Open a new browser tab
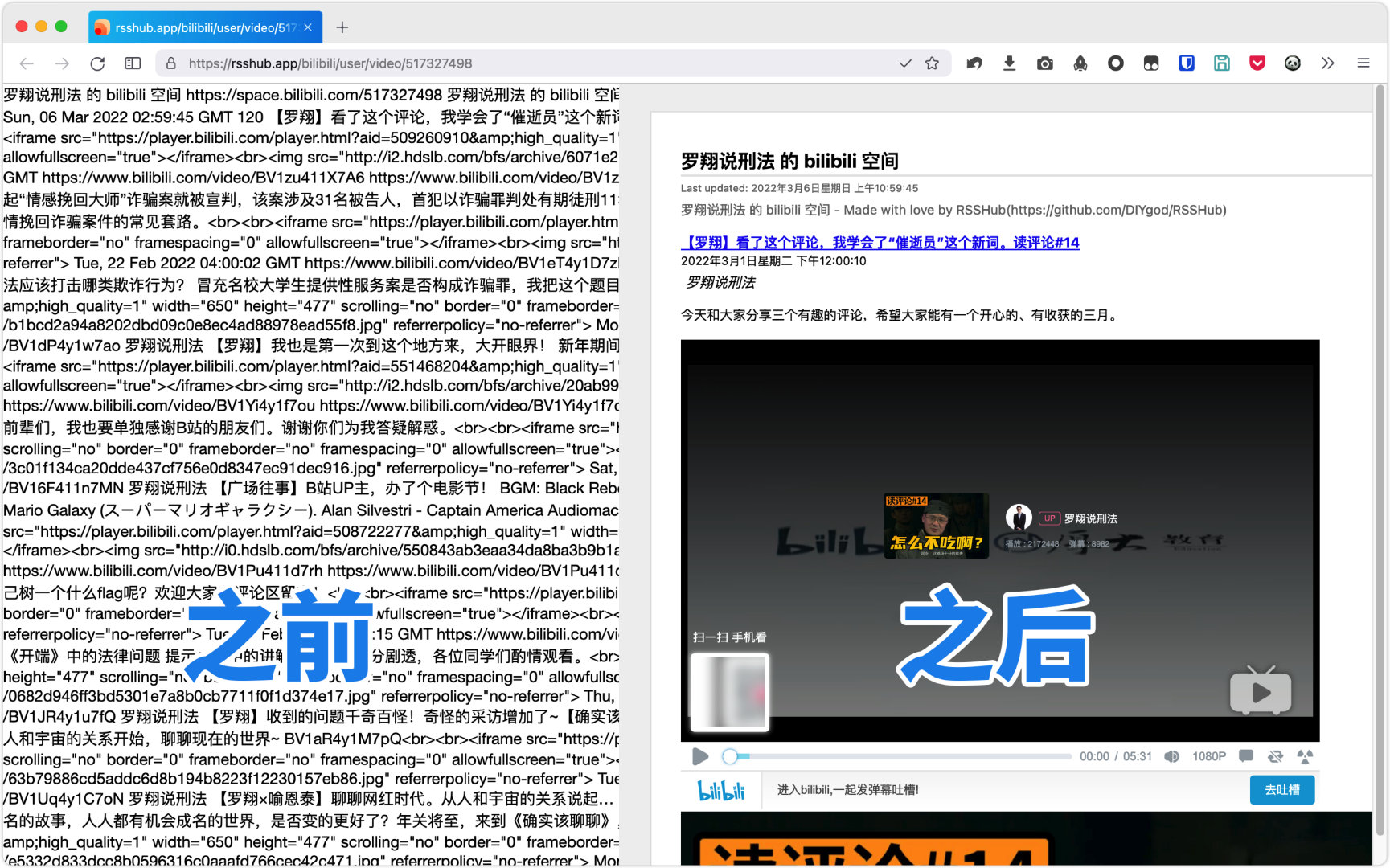Screen dimensions: 1390x868 [342, 27]
